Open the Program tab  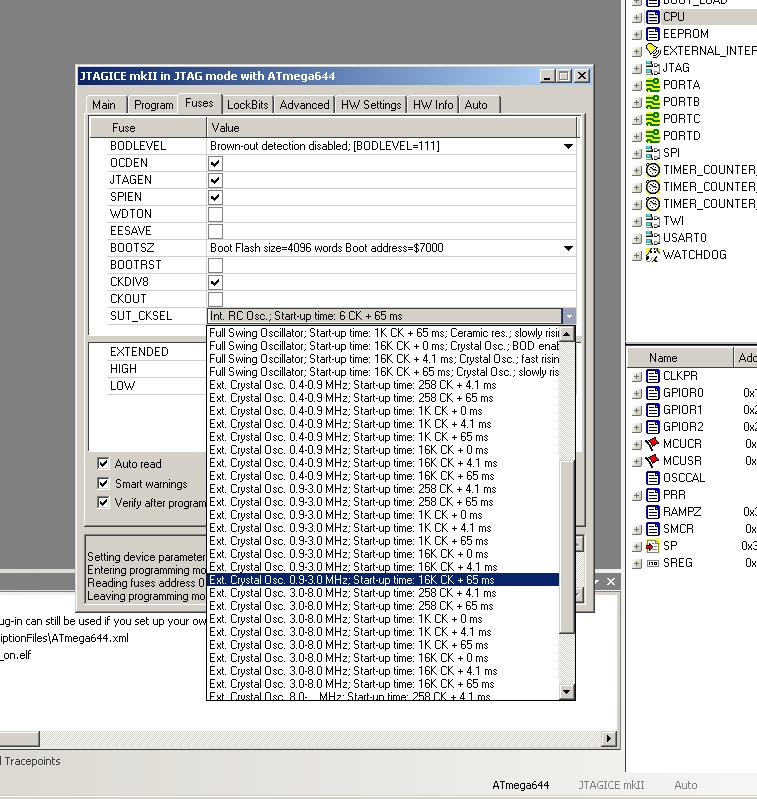point(153,104)
